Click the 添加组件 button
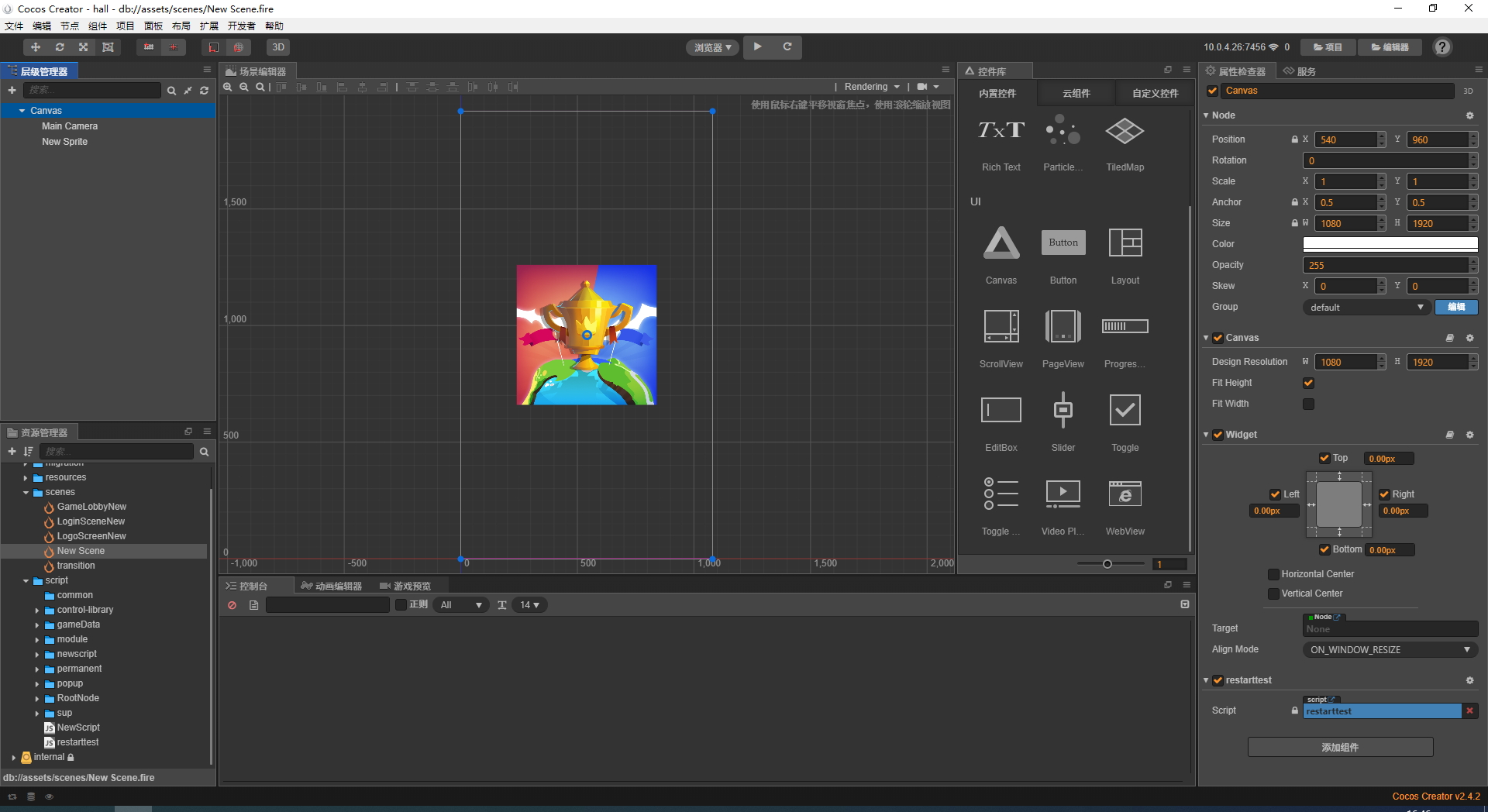 click(1340, 748)
